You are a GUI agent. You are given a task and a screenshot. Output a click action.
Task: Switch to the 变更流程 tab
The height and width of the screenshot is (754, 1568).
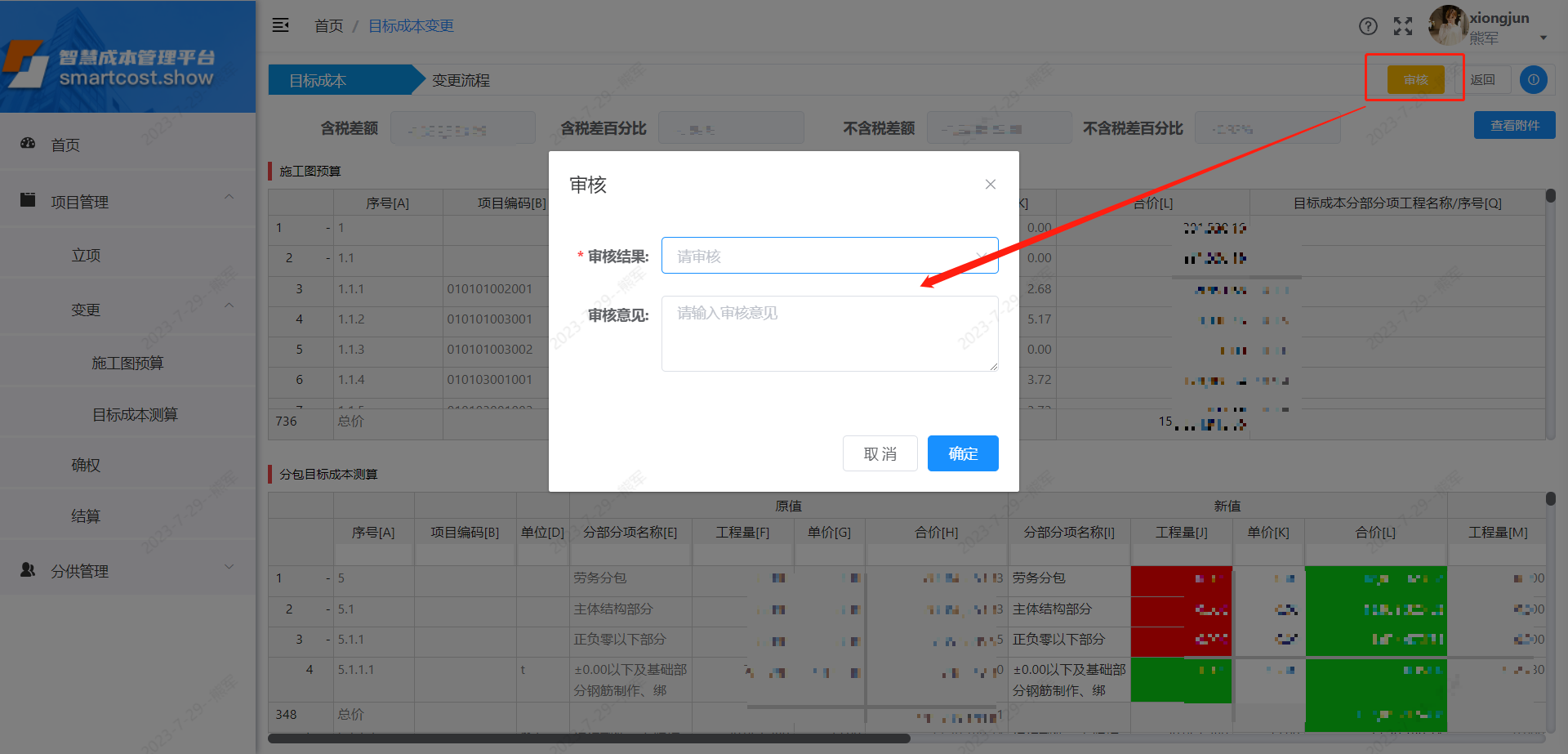(458, 79)
